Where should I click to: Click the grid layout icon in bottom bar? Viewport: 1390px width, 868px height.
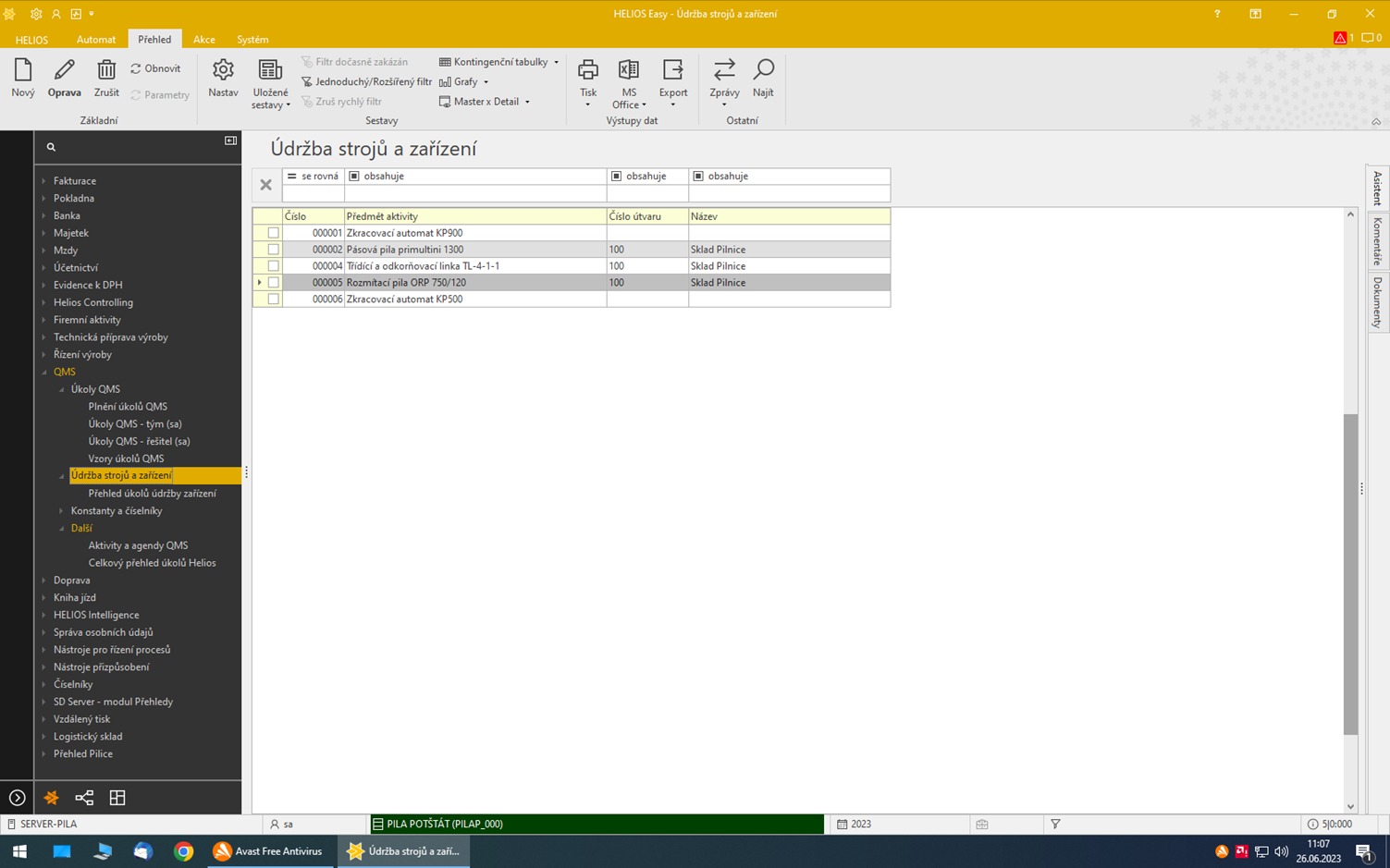point(117,797)
